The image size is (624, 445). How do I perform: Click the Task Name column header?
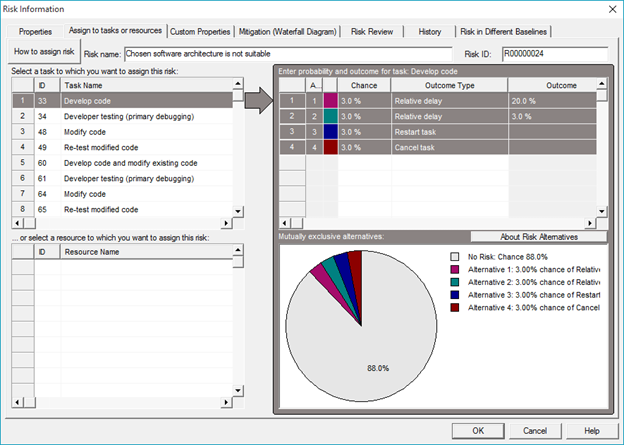click(146, 85)
